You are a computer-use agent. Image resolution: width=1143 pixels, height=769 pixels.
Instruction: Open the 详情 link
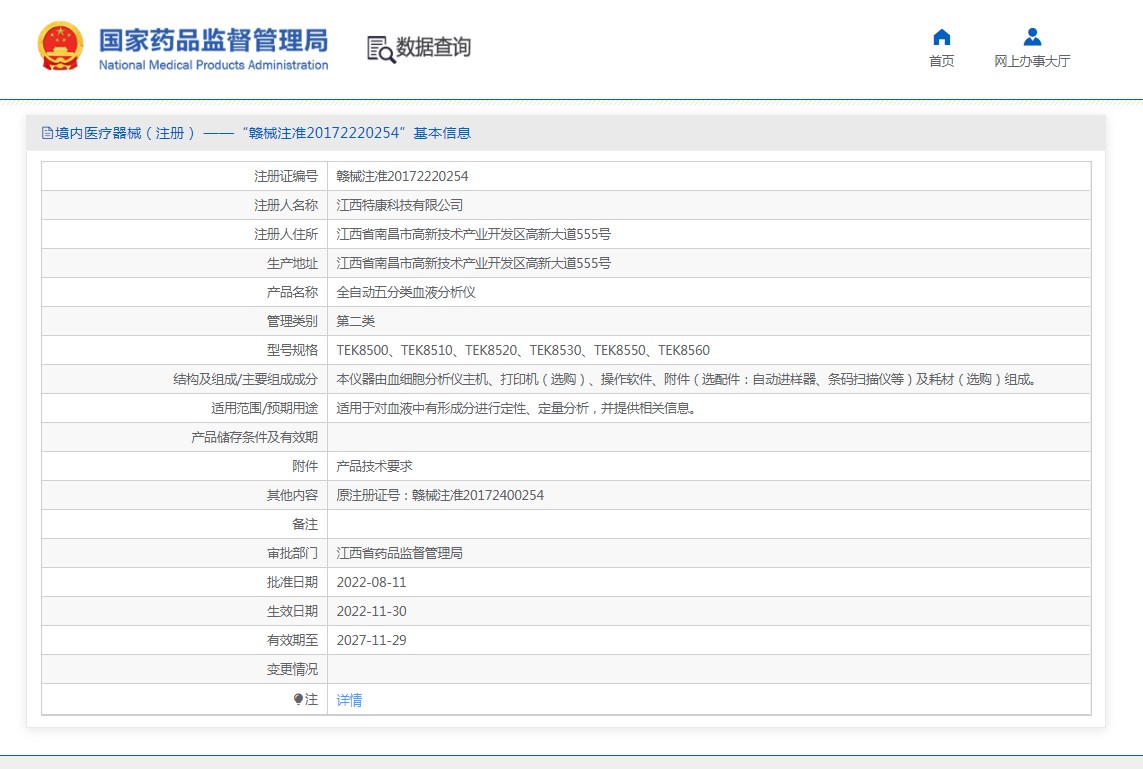pyautogui.click(x=349, y=700)
